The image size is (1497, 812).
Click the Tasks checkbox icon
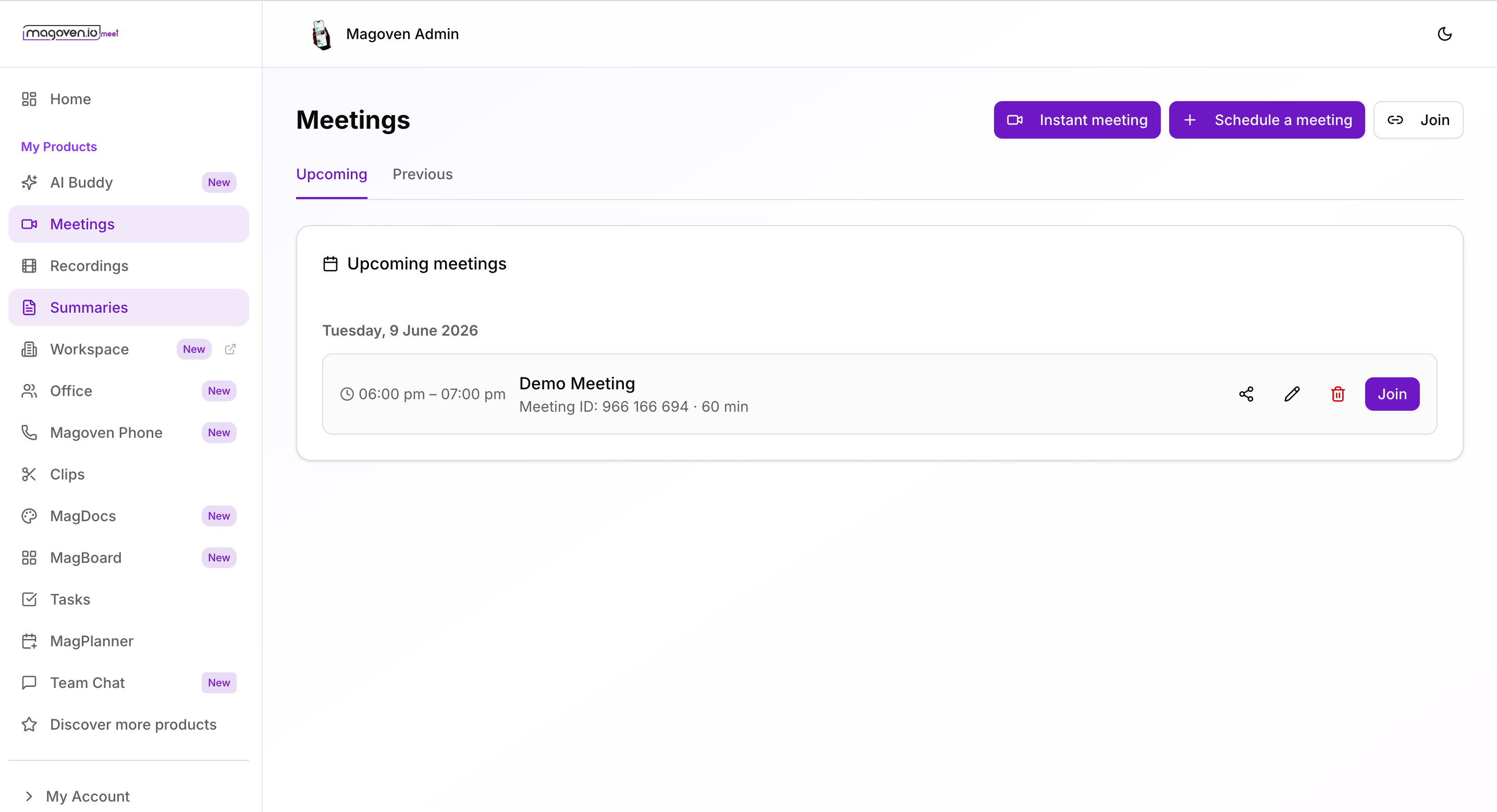tap(29, 599)
